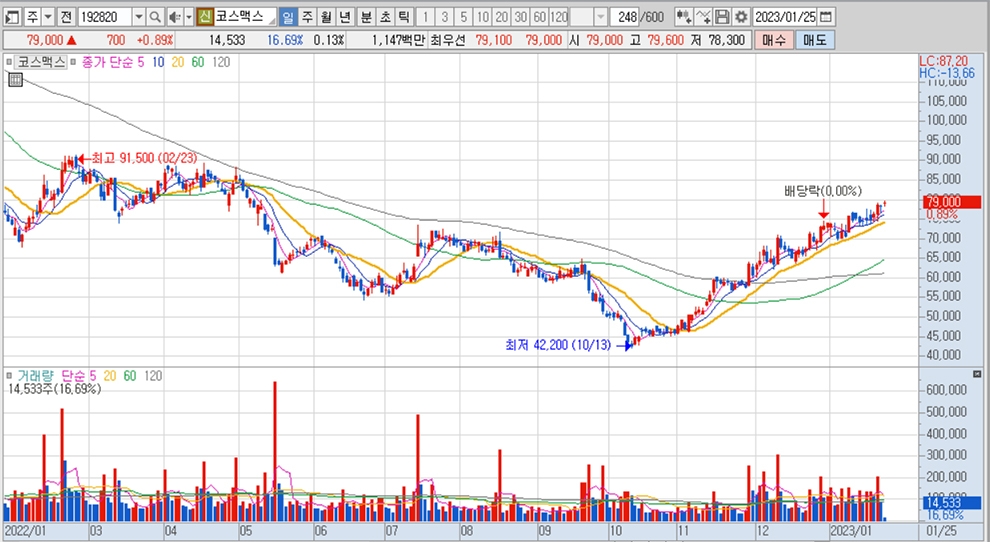Expand the sound options dropdown arrow
This screenshot has width=990, height=542.
pos(189,16)
